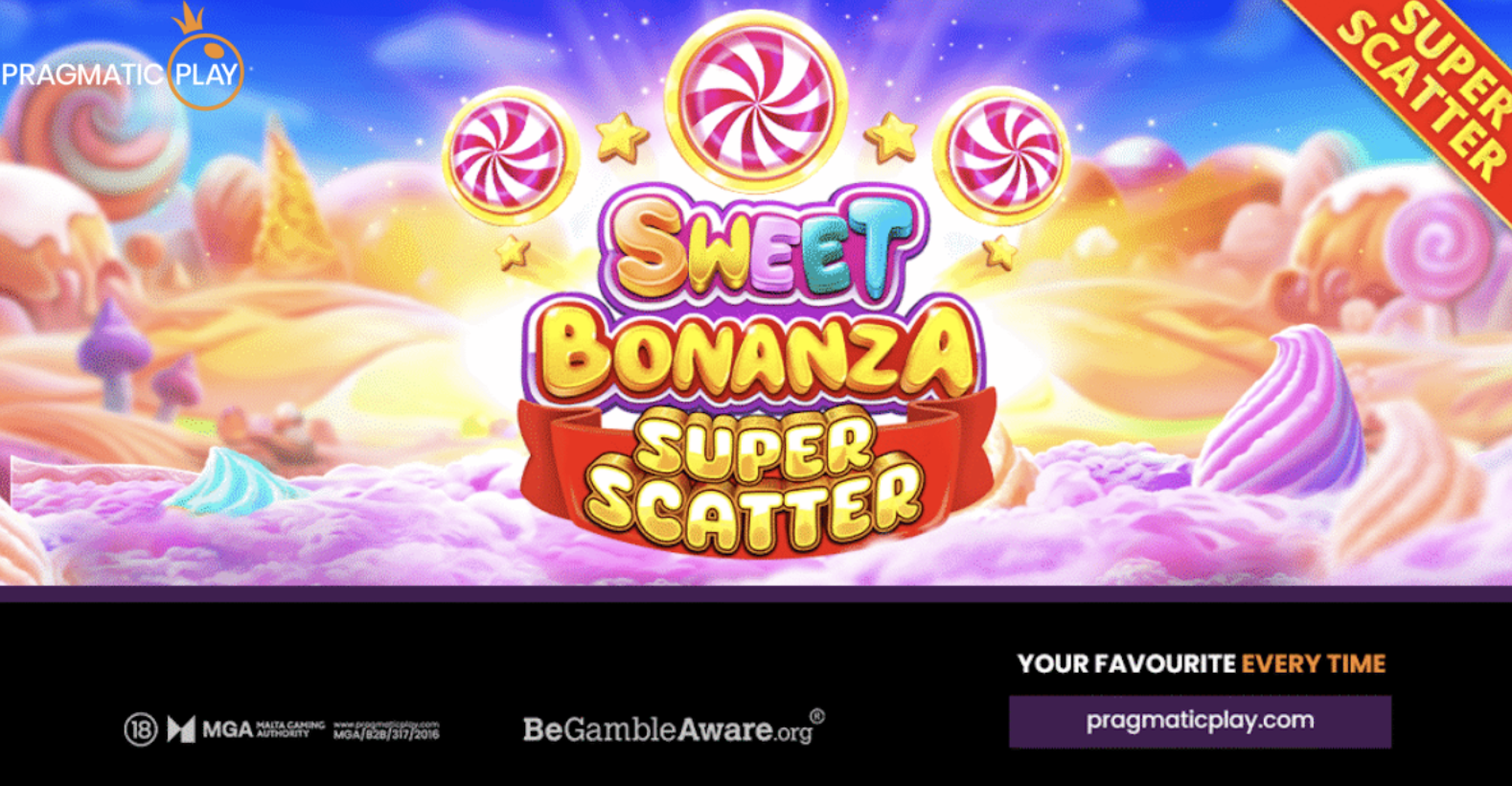The height and width of the screenshot is (786, 1512).
Task: Click the right swirl candy scatter symbol
Action: [x=1002, y=155]
